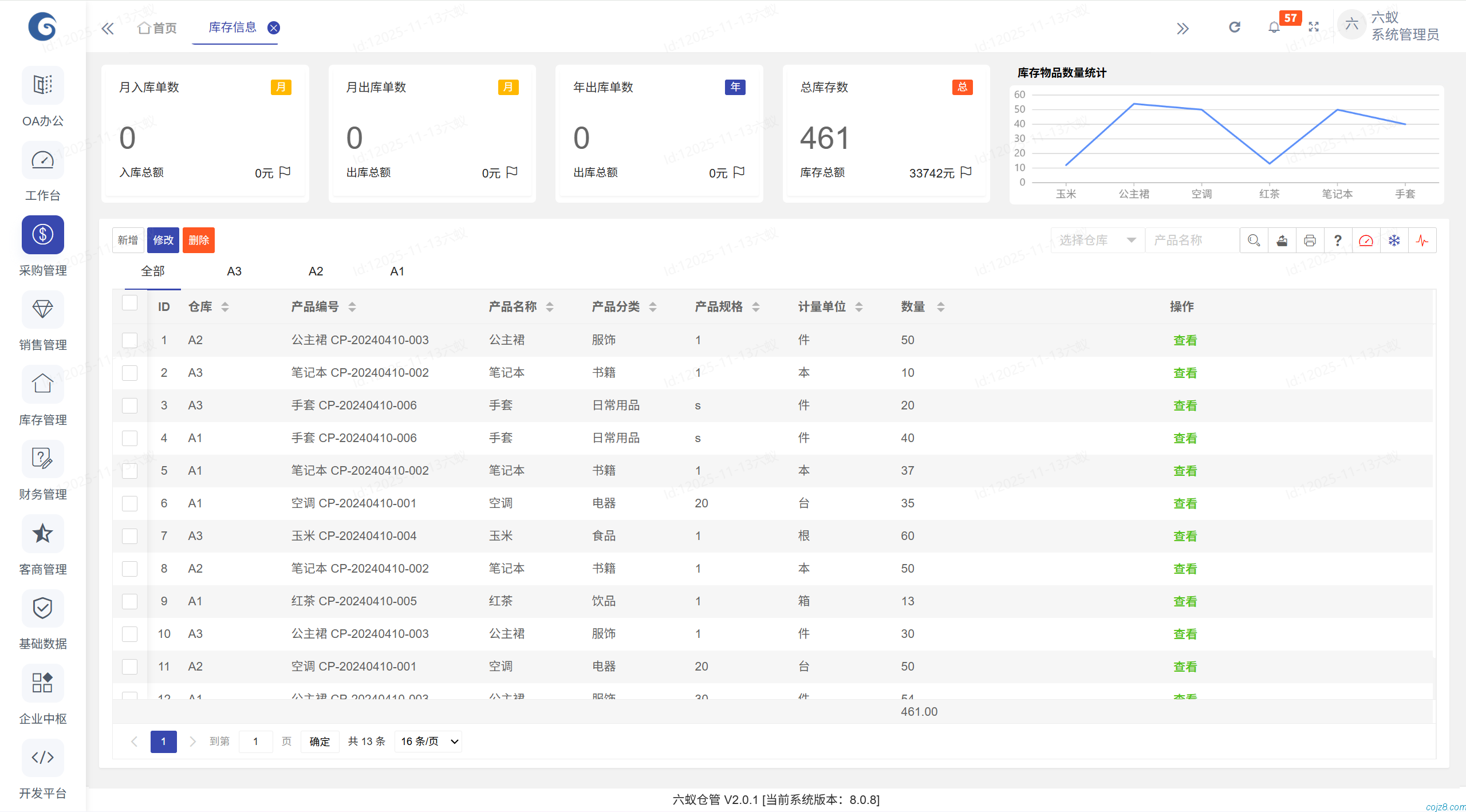
Task: Click the export/upload folder icon
Action: click(1282, 240)
